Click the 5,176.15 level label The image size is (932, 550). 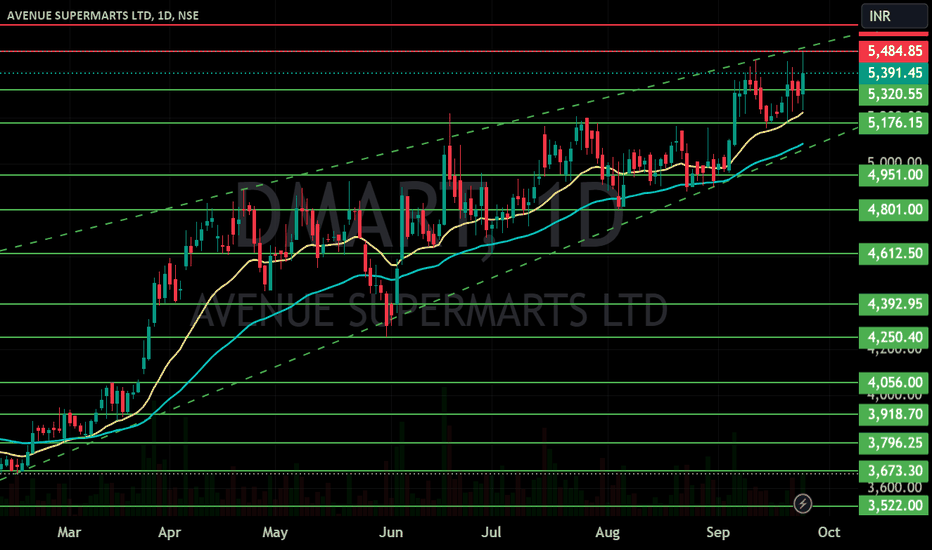tap(893, 123)
